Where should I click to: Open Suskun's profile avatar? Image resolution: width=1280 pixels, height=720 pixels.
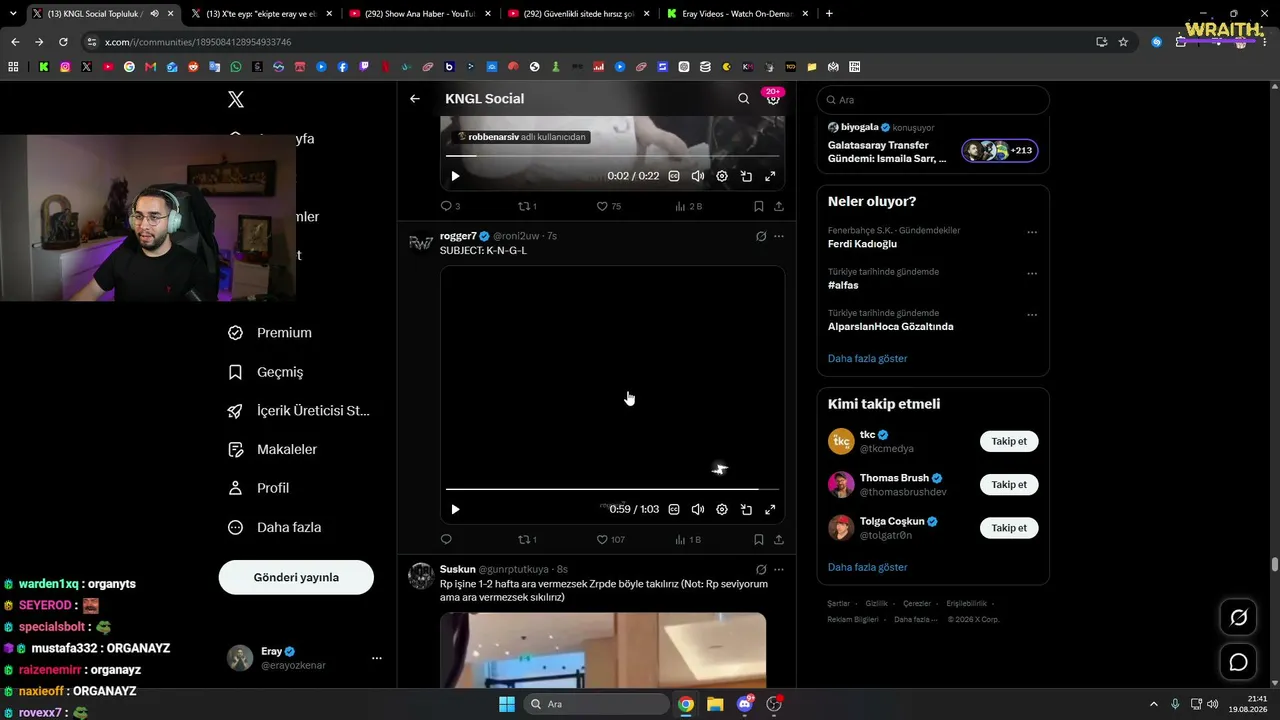[421, 576]
